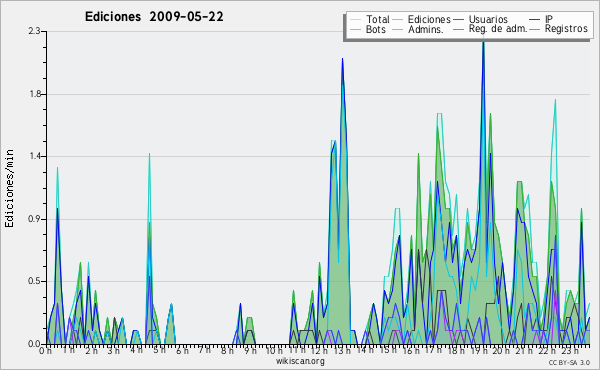Click the chart title Ediciones 2009-05-22
600x370 pixels.
pos(154,17)
